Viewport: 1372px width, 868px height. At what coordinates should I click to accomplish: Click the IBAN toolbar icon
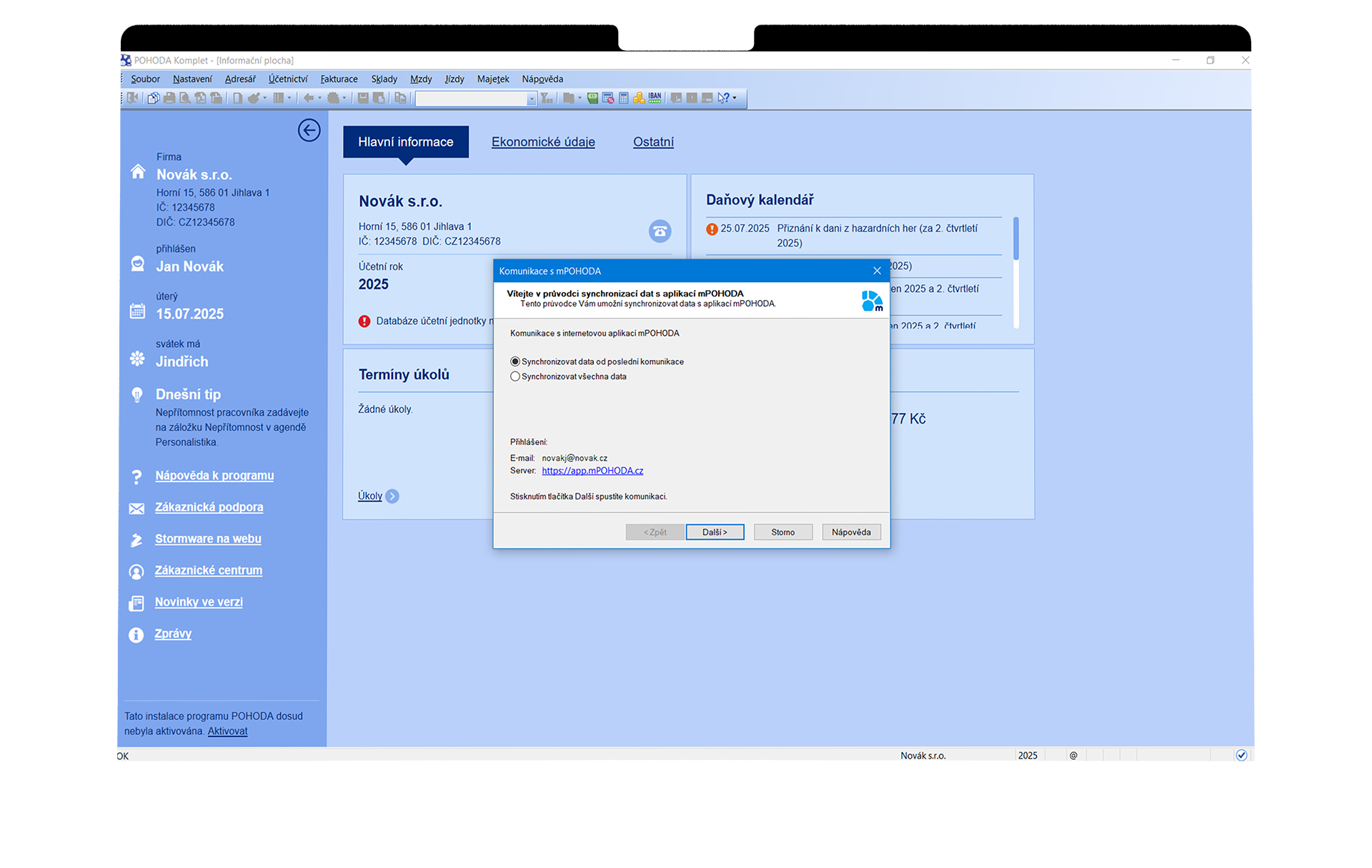(x=655, y=98)
